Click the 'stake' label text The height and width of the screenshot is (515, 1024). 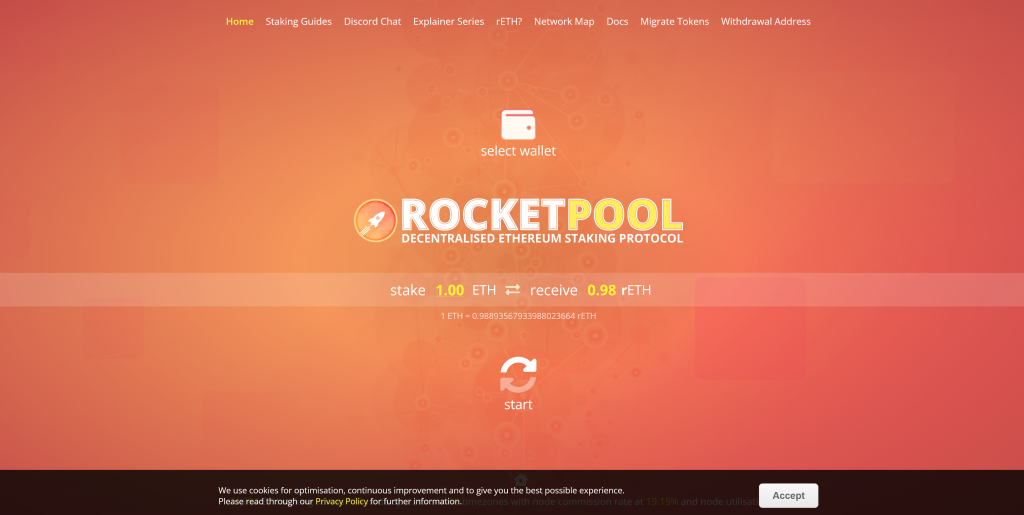408,290
